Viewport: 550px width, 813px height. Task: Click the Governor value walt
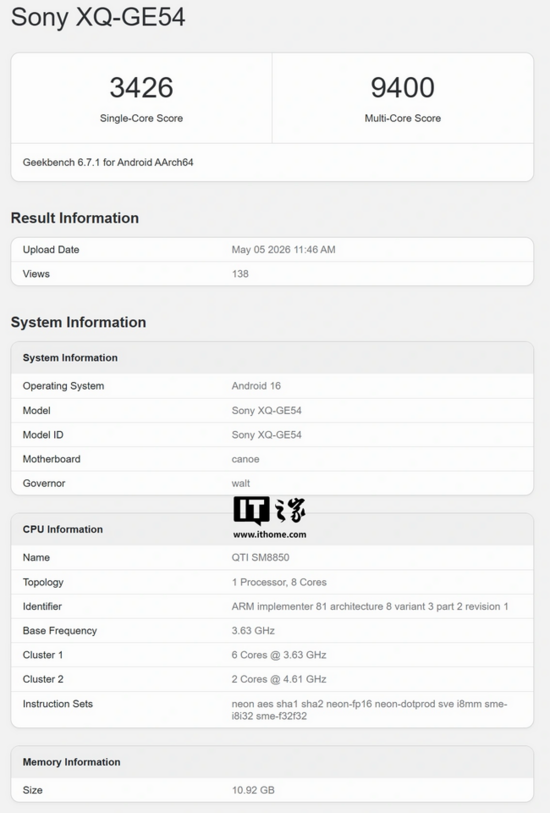click(241, 483)
